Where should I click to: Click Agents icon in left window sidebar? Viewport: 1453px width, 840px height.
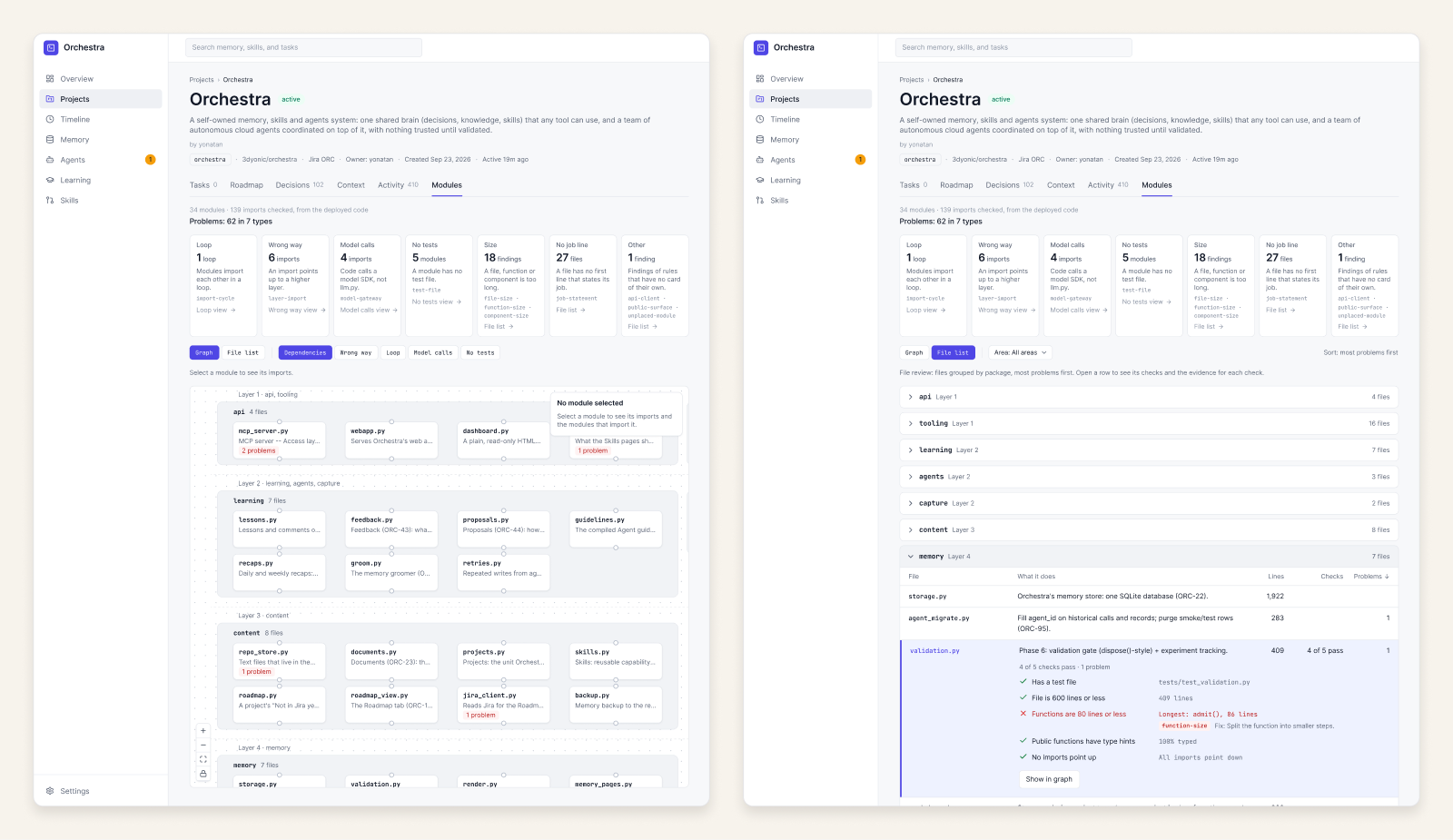pyautogui.click(x=50, y=160)
